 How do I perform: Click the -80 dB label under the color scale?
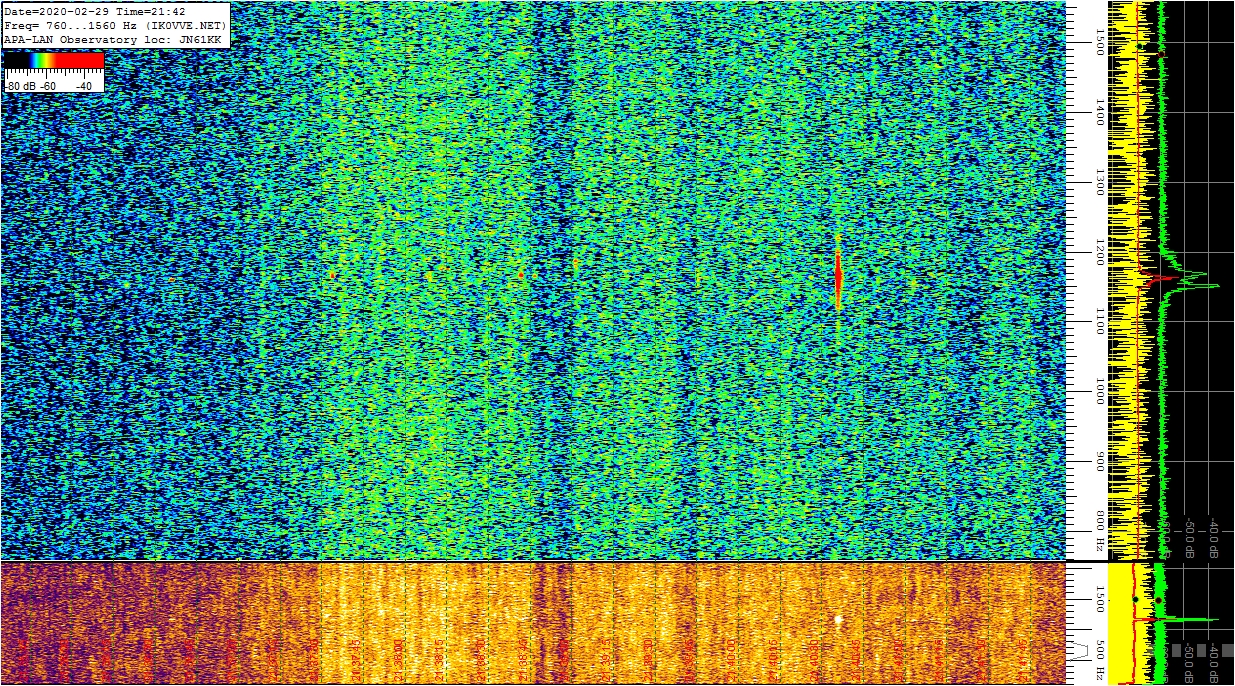click(20, 86)
